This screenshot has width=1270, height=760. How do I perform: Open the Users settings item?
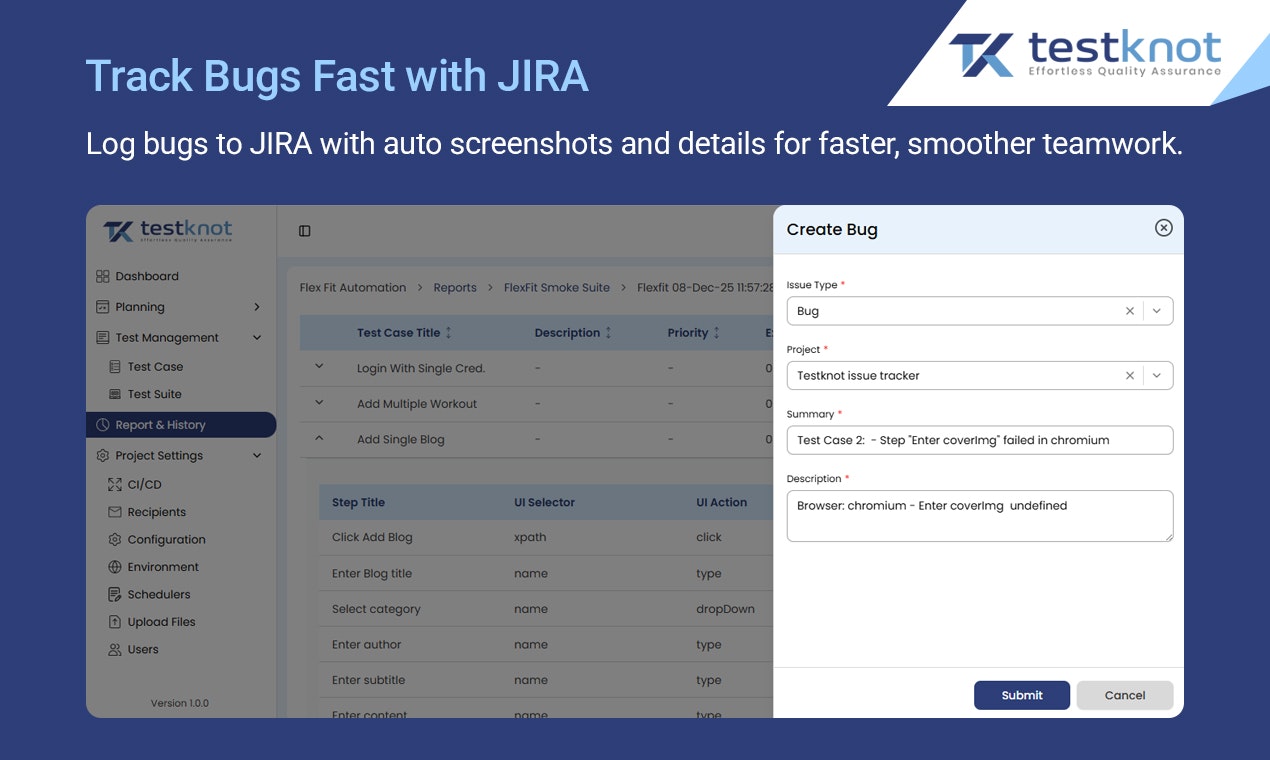pyautogui.click(x=143, y=649)
